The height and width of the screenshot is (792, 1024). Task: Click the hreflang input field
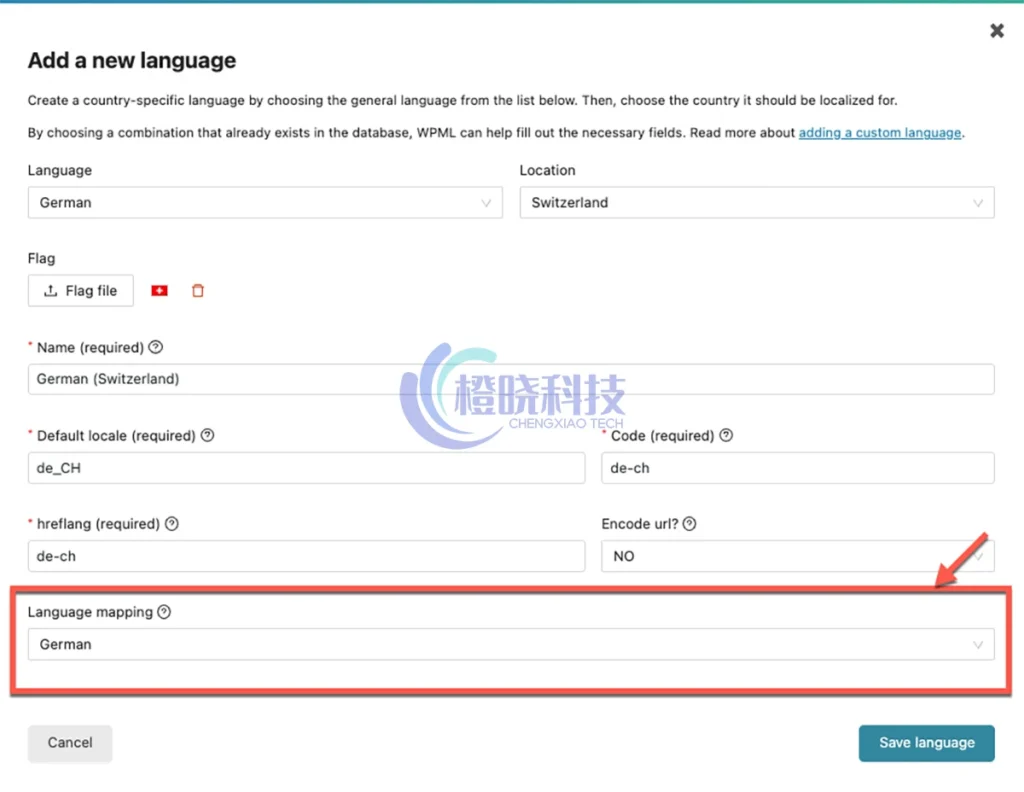[306, 556]
